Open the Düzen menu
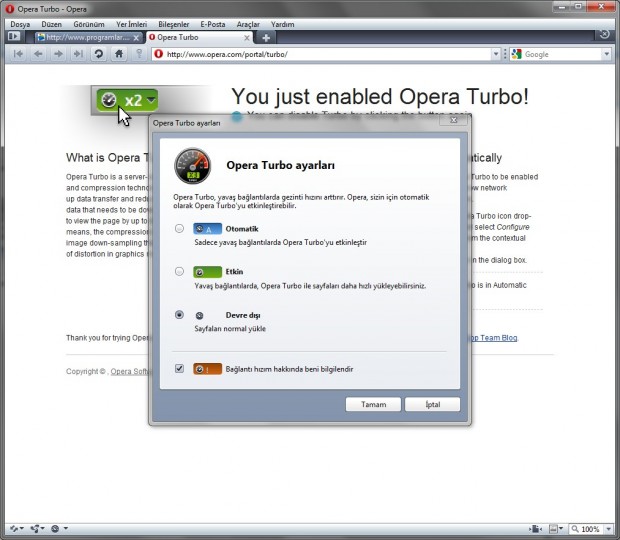Viewport: 620px width, 540px height. [x=52, y=25]
